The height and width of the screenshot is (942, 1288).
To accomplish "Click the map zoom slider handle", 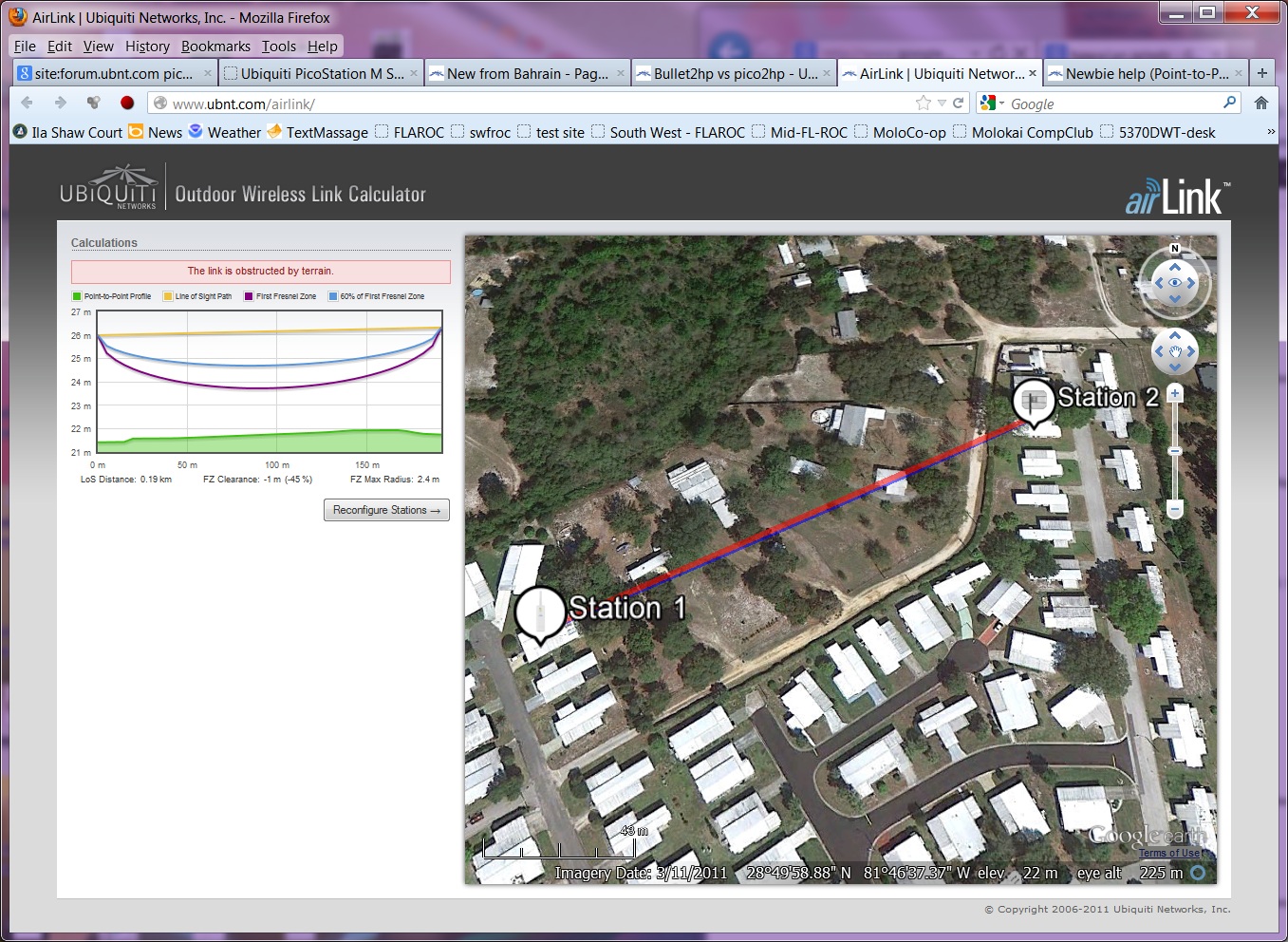I will [1175, 451].
